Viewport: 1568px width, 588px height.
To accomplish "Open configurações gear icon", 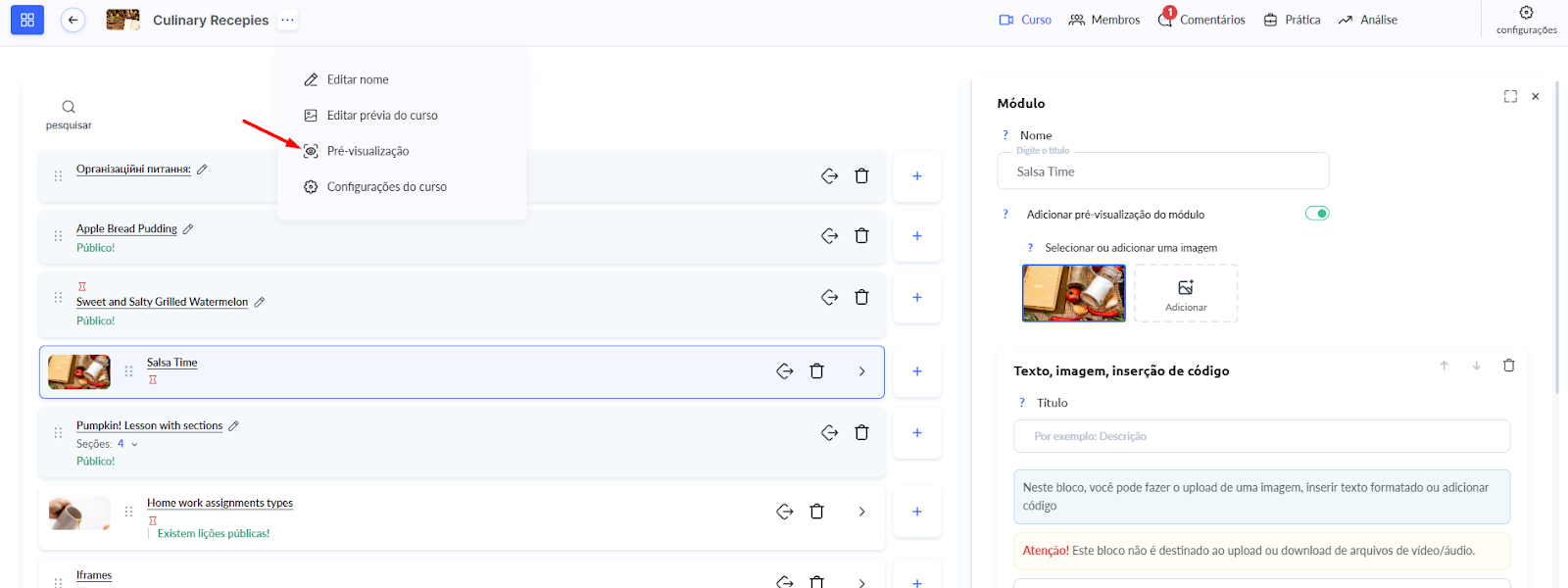I will point(1526,14).
